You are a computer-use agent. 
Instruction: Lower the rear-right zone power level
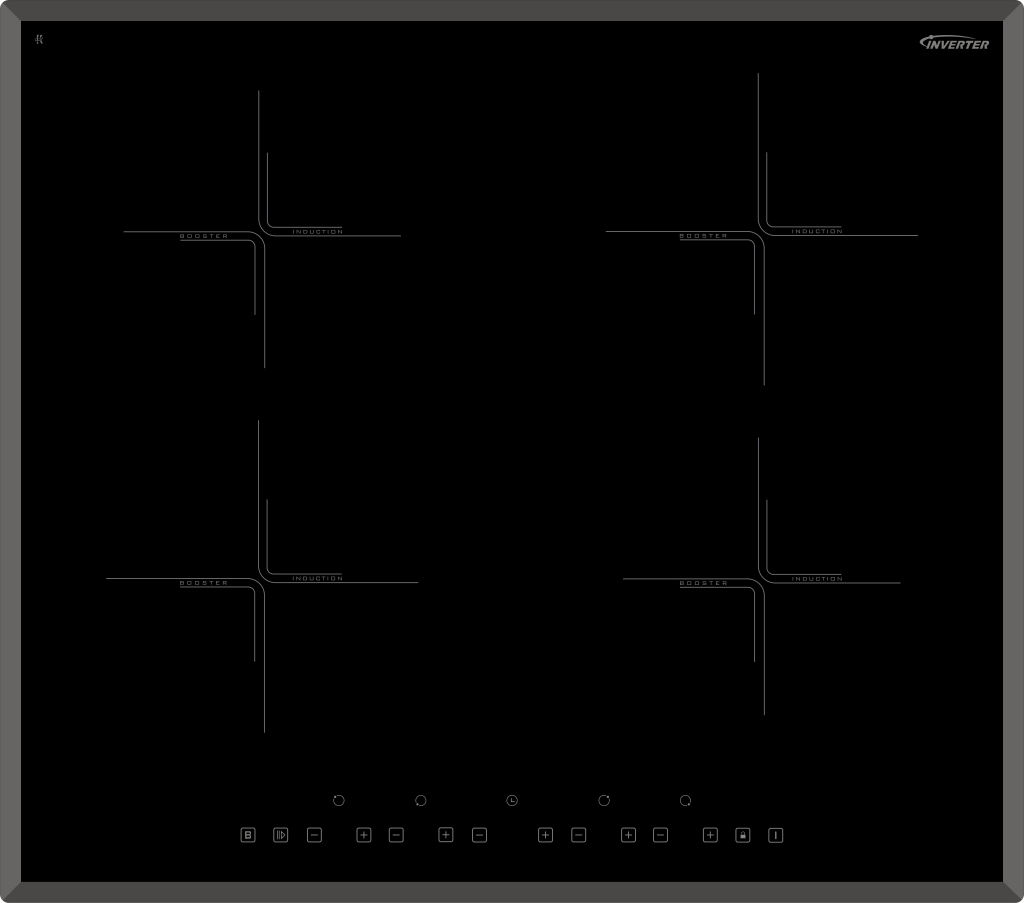pyautogui.click(x=578, y=835)
